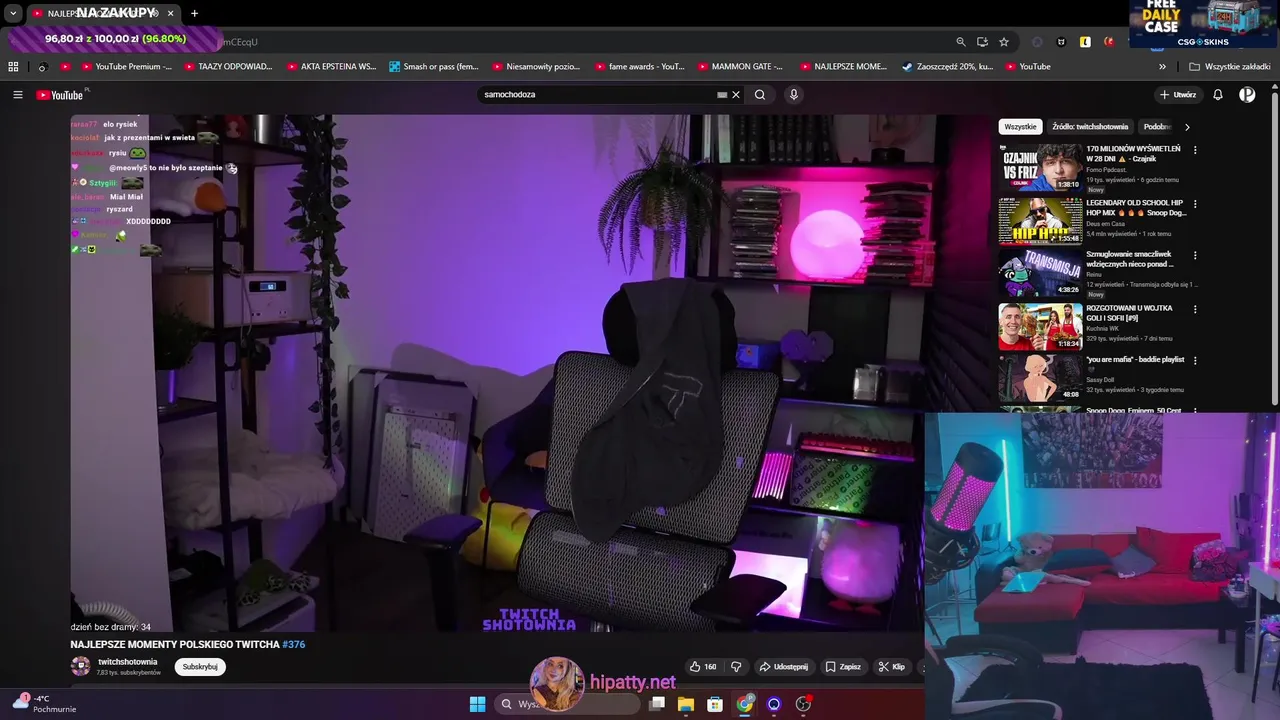Open the browser tab search dropdown arrow

[x=13, y=13]
